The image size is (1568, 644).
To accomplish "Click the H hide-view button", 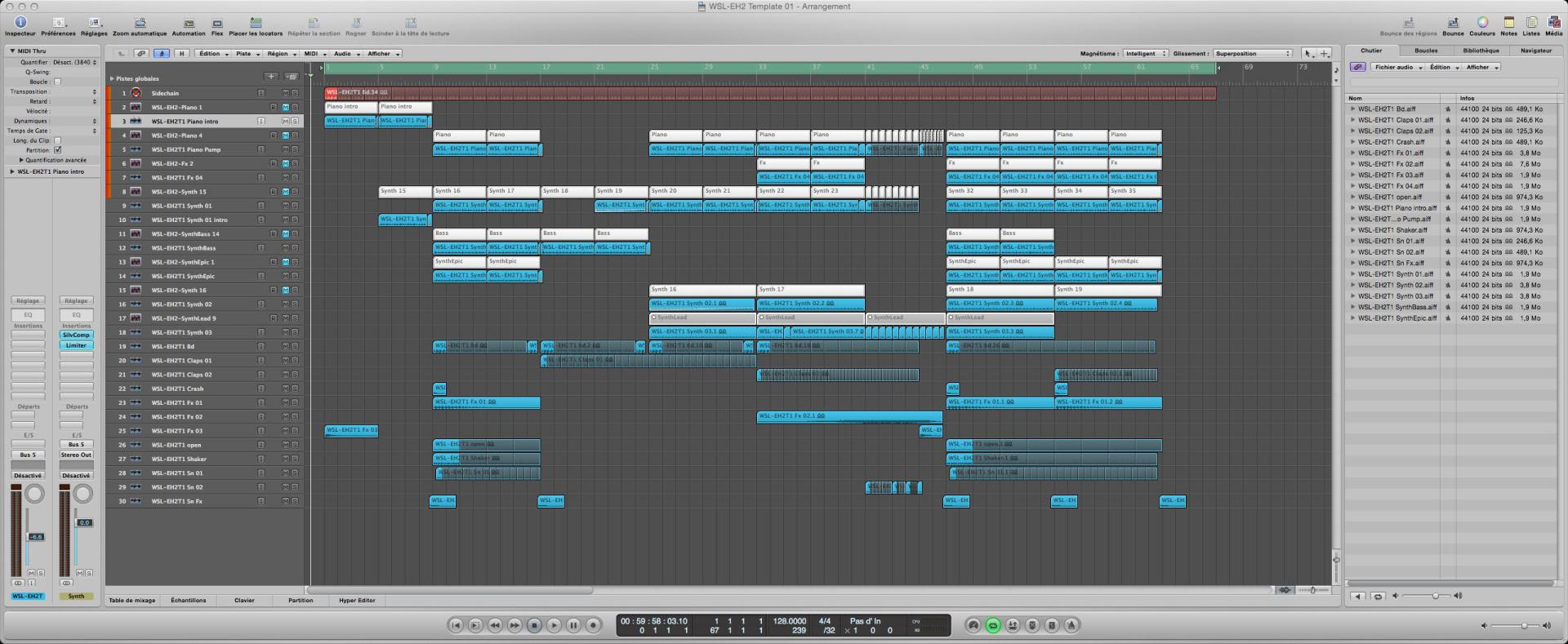I will point(182,54).
